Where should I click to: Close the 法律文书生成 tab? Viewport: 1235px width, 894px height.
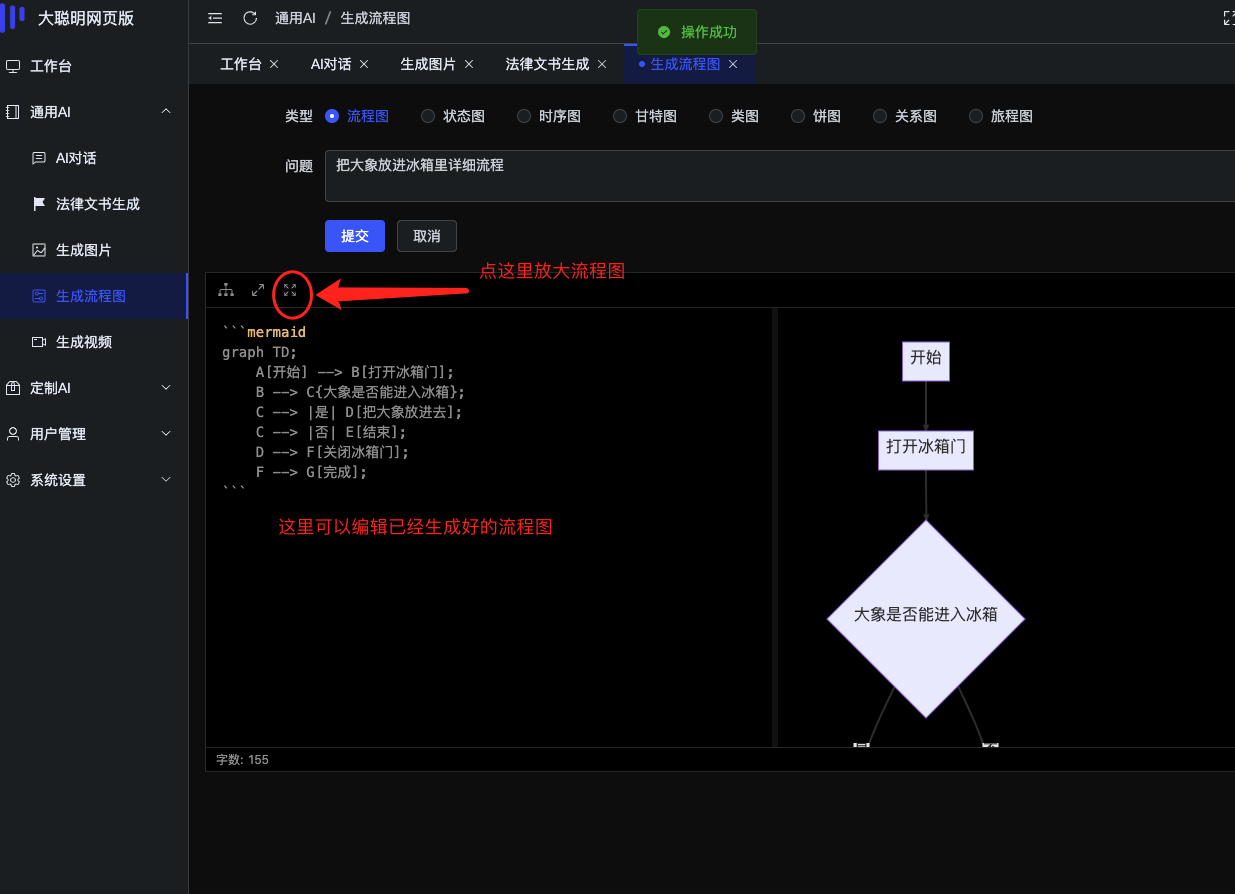[602, 64]
